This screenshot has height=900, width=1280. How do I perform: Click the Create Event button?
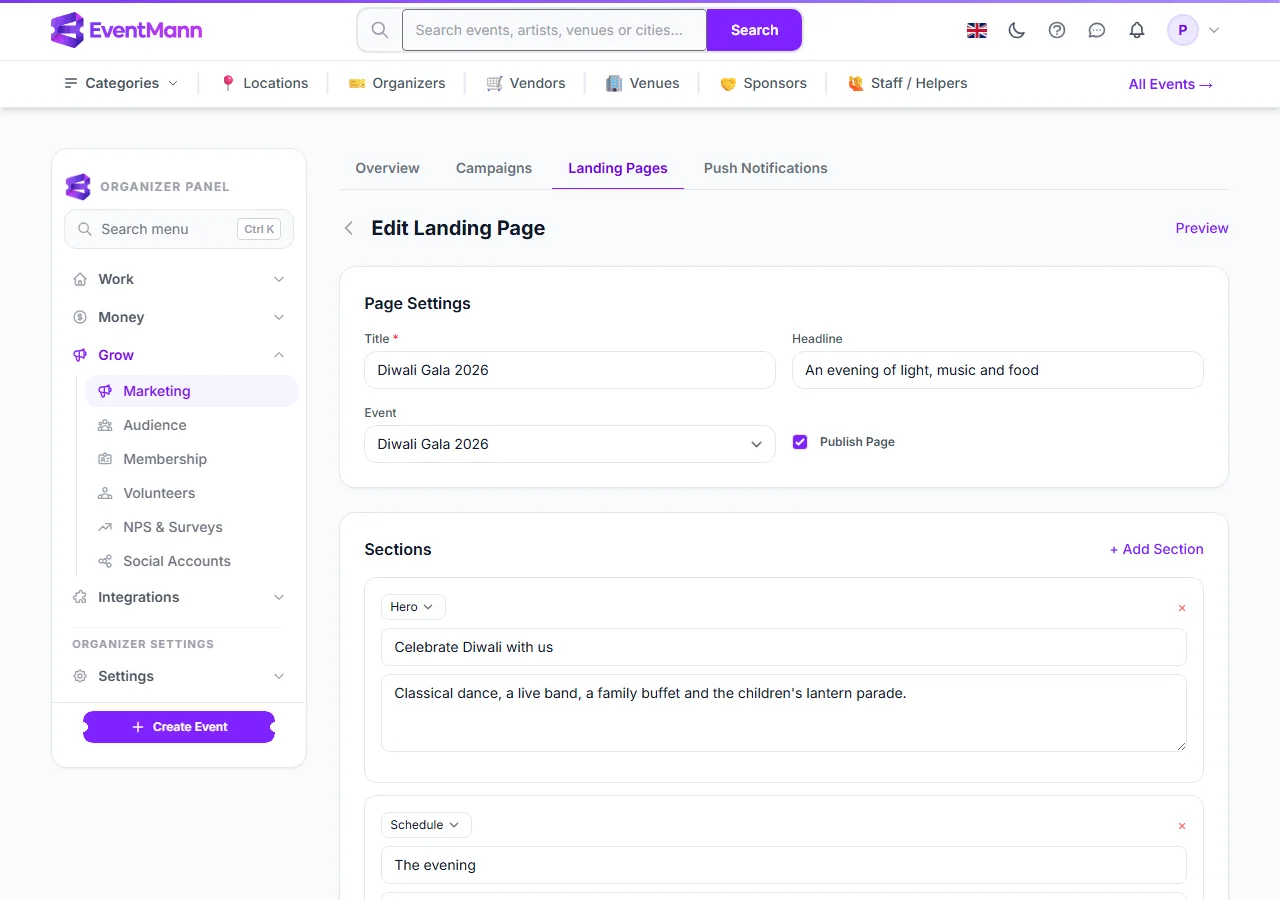tap(179, 727)
